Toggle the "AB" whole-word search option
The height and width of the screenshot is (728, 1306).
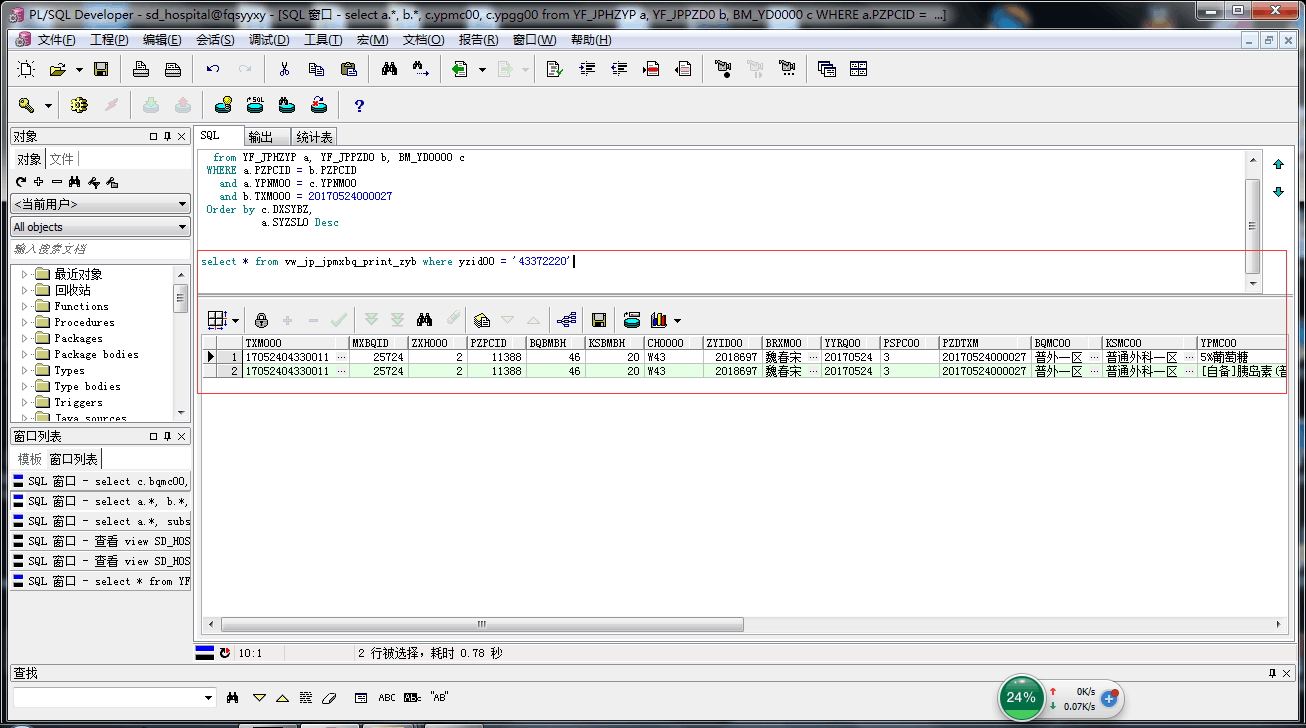pos(439,698)
